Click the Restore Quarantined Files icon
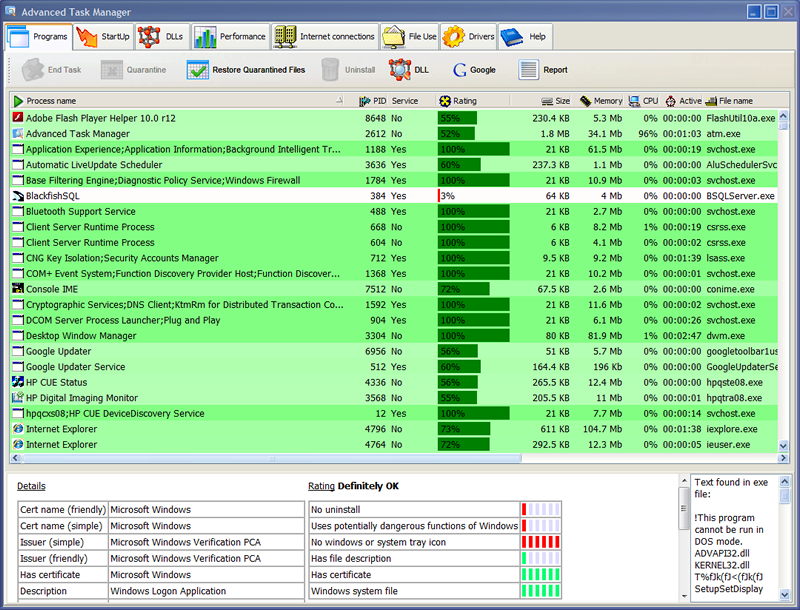Image resolution: width=800 pixels, height=610 pixels. click(196, 69)
